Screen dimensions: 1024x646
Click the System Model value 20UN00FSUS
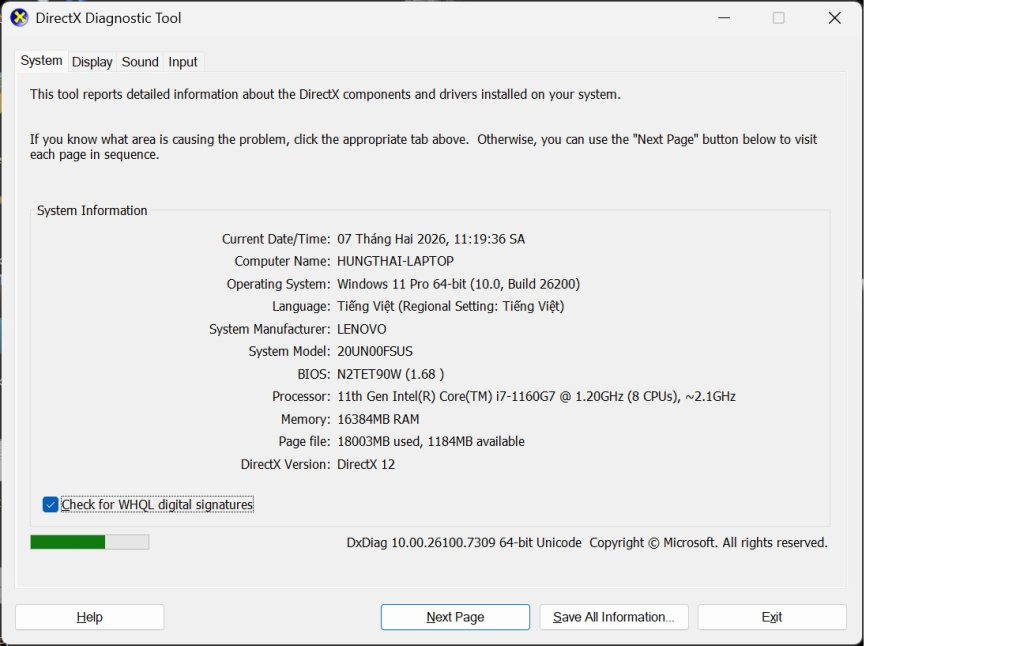(x=375, y=351)
